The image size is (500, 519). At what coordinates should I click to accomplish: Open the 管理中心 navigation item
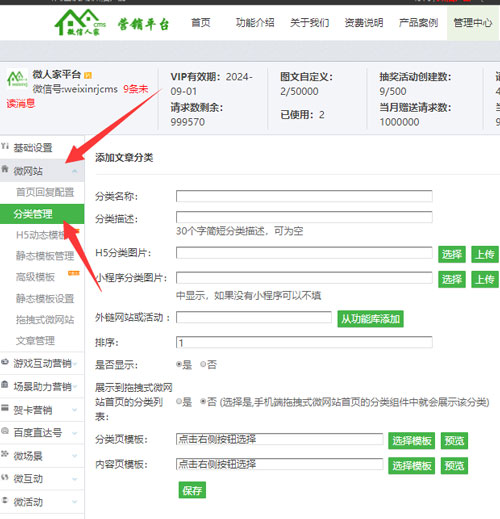(x=473, y=23)
